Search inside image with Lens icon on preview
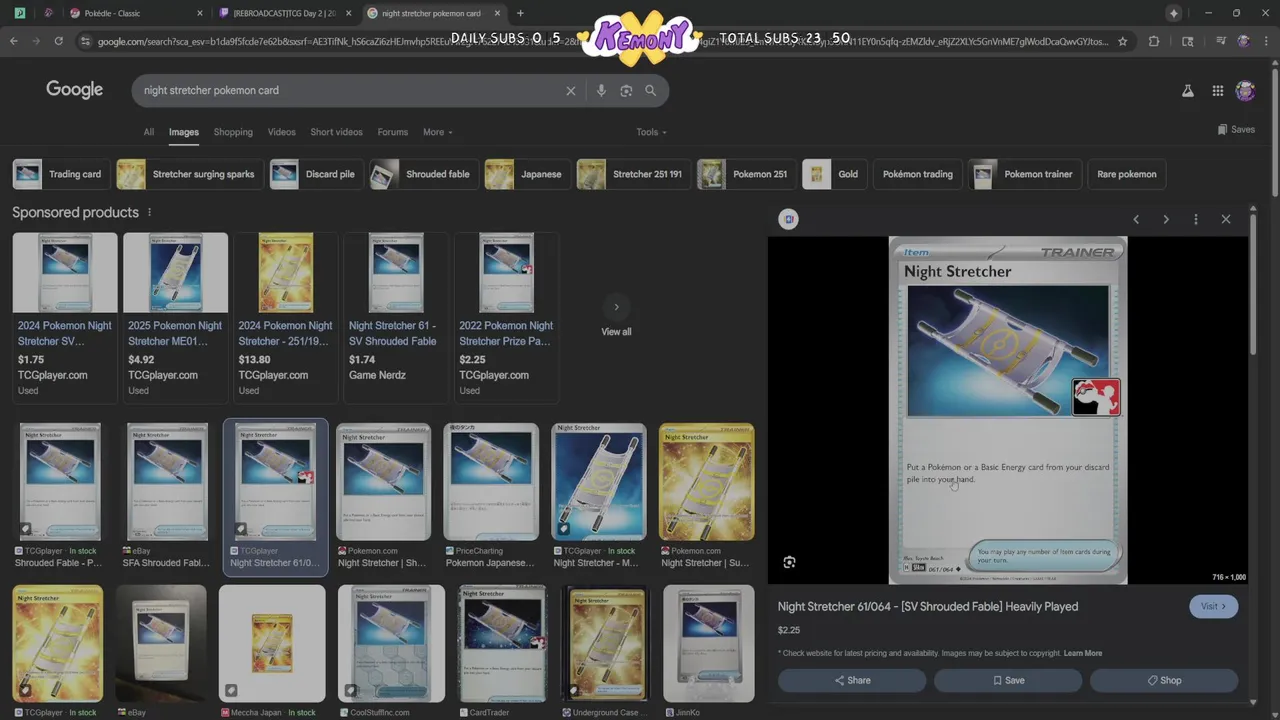Image resolution: width=1280 pixels, height=720 pixels. (789, 562)
